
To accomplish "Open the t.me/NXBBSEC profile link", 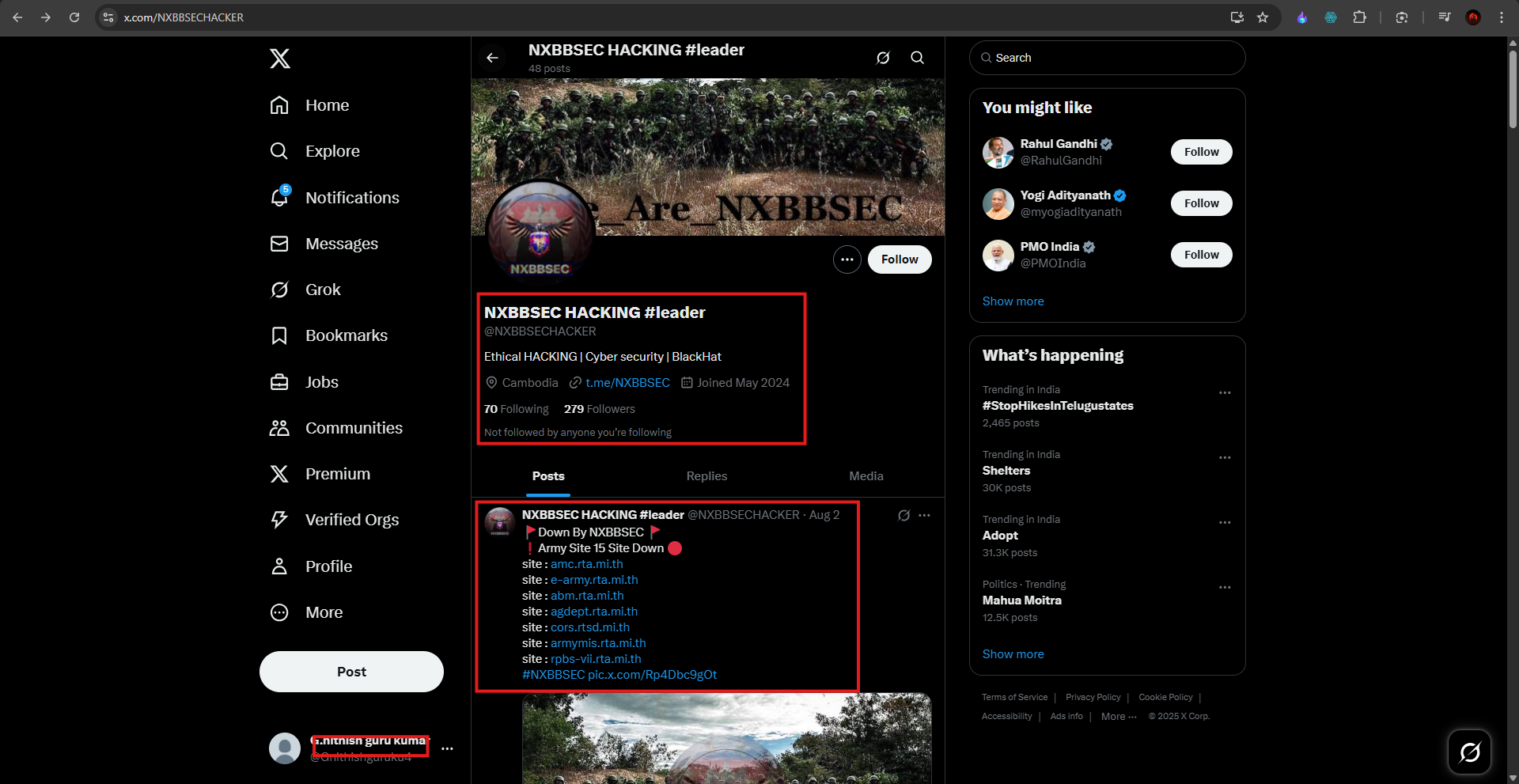I will tap(627, 383).
